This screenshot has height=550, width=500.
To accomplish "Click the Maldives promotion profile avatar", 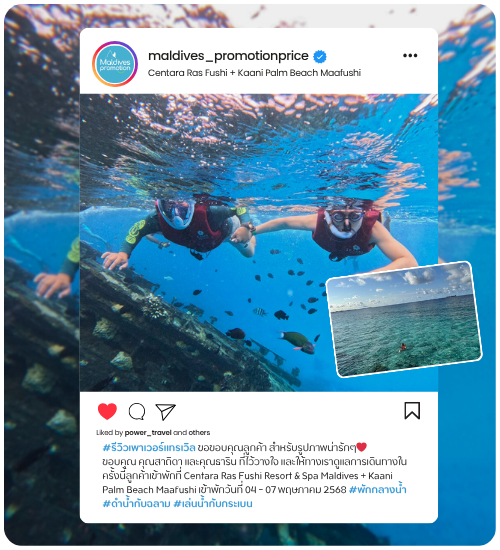I will coord(115,64).
